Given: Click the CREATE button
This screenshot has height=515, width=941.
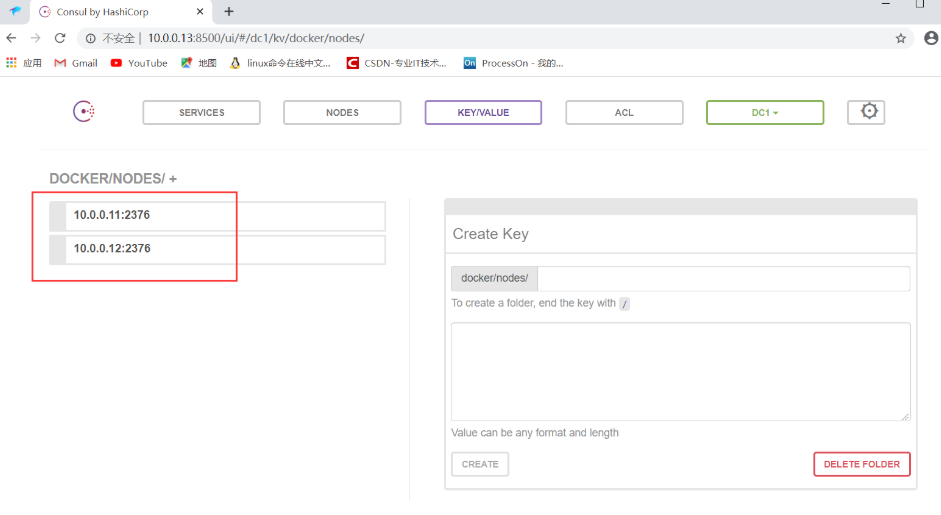Looking at the screenshot, I should [480, 464].
